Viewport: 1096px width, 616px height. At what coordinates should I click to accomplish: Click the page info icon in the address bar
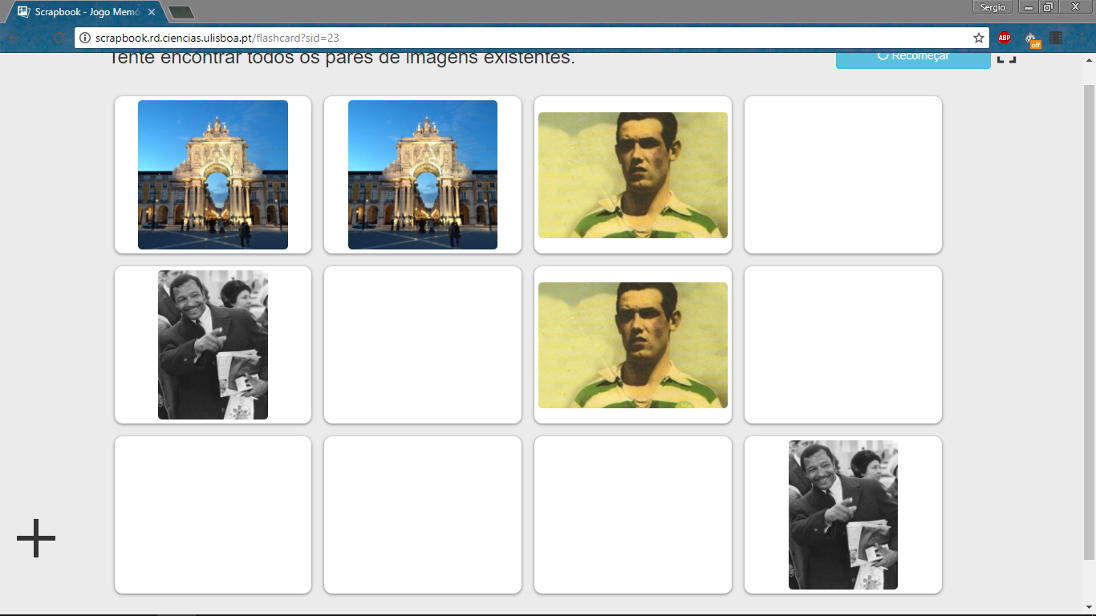(86, 37)
